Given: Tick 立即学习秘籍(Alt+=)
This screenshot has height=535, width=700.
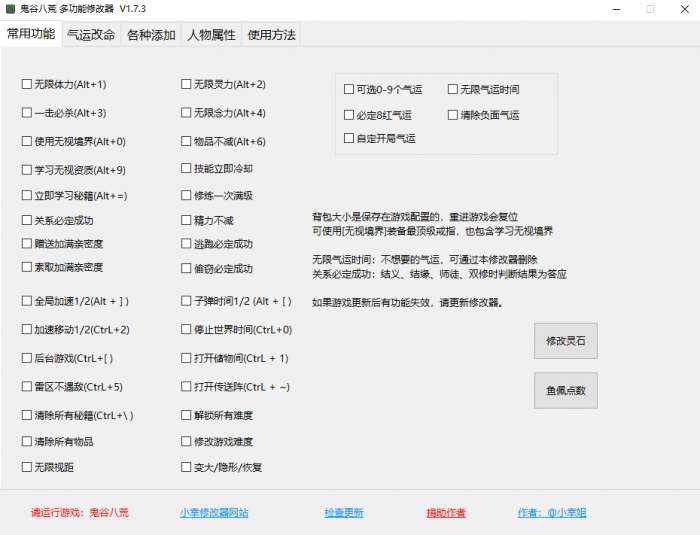Looking at the screenshot, I should coord(75,195).
